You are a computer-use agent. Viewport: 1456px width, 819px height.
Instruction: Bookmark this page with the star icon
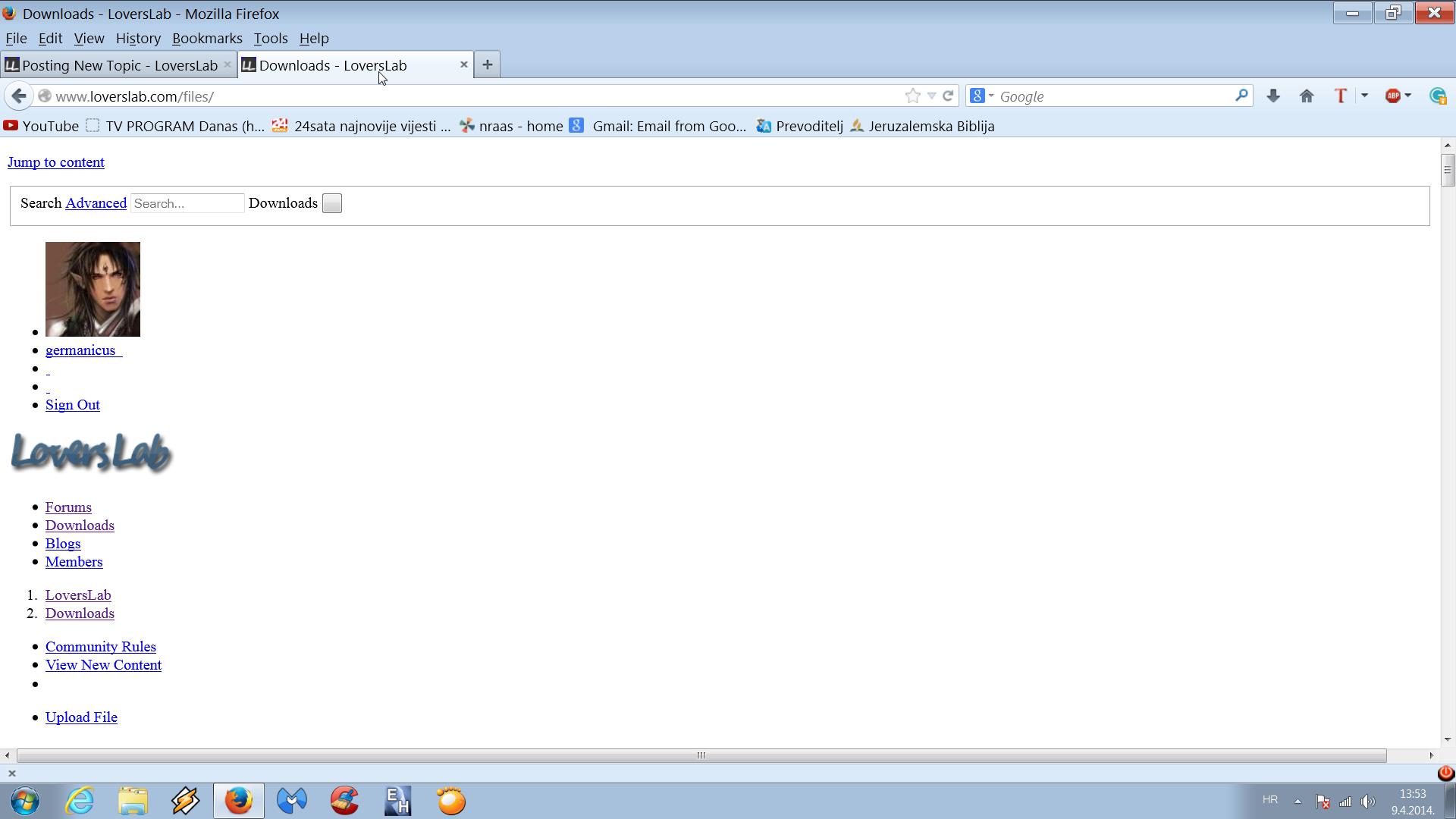(912, 96)
